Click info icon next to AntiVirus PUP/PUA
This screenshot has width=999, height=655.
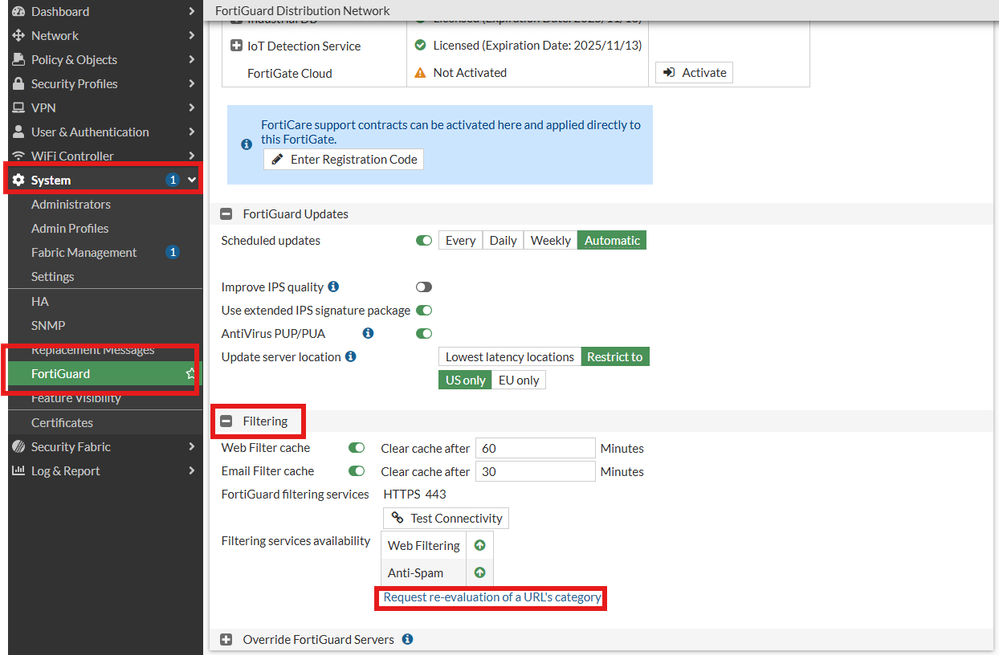(x=368, y=333)
